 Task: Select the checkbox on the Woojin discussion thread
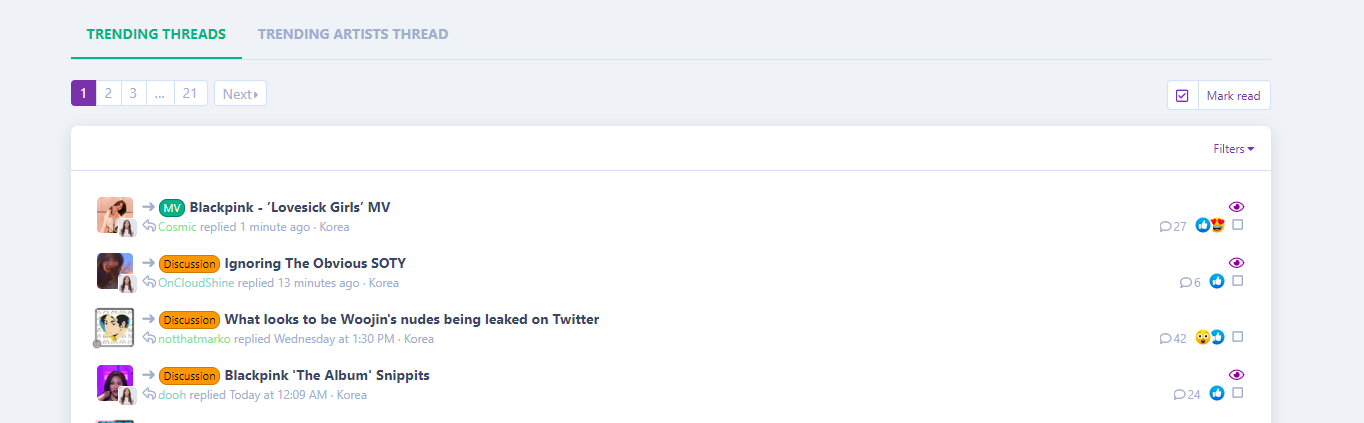(x=1238, y=337)
